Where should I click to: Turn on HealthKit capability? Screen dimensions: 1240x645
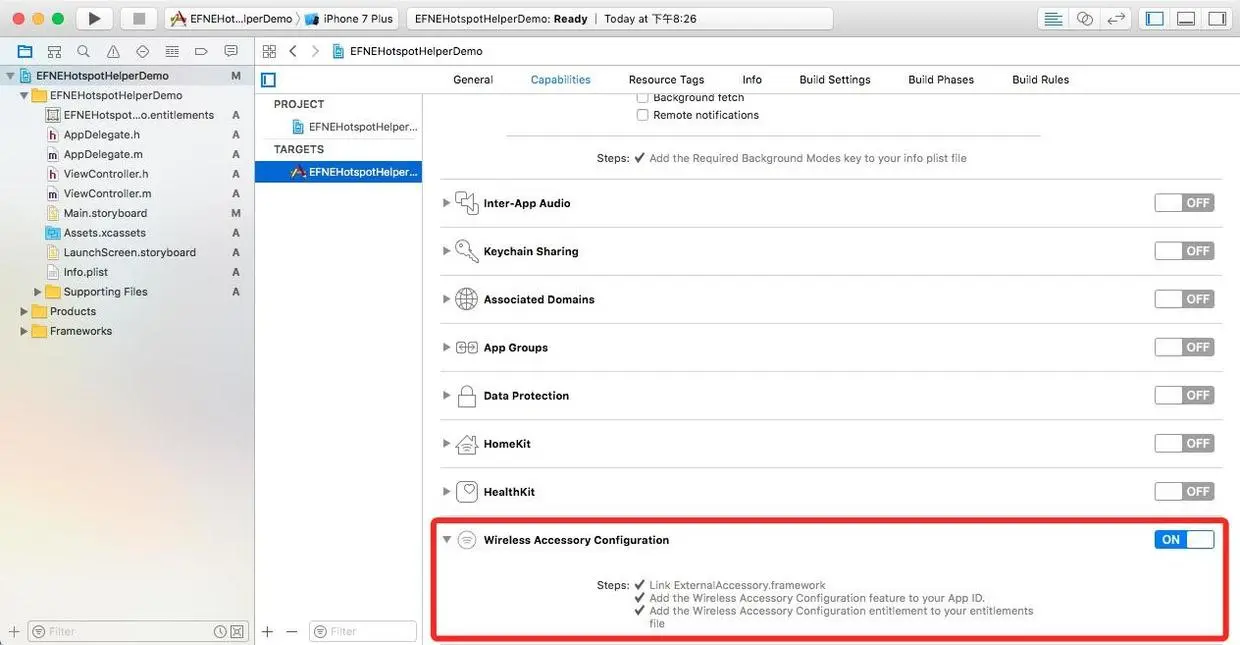pos(1184,491)
